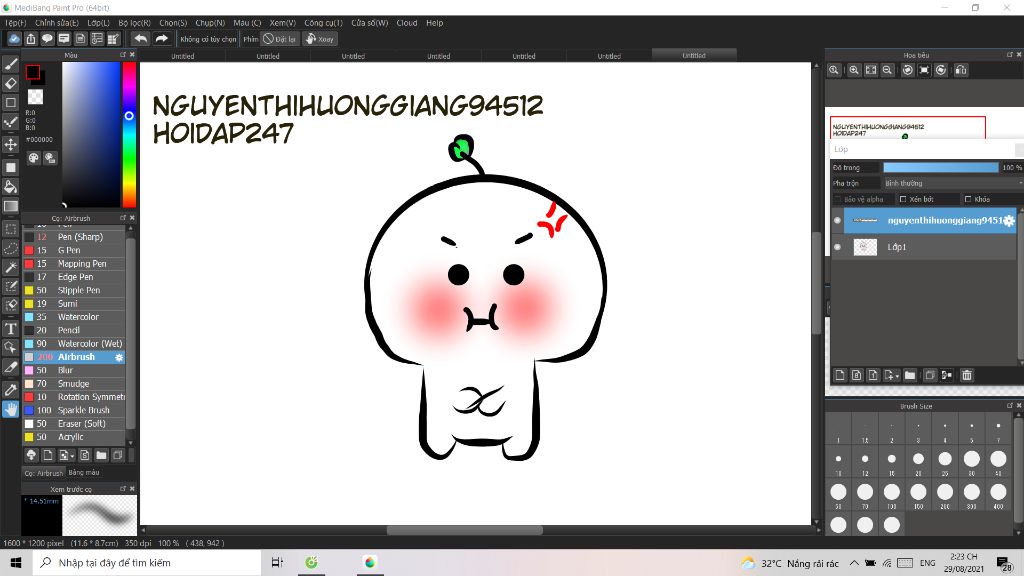The width and height of the screenshot is (1024, 576).
Task: Select the Text tool
Action: 10,328
